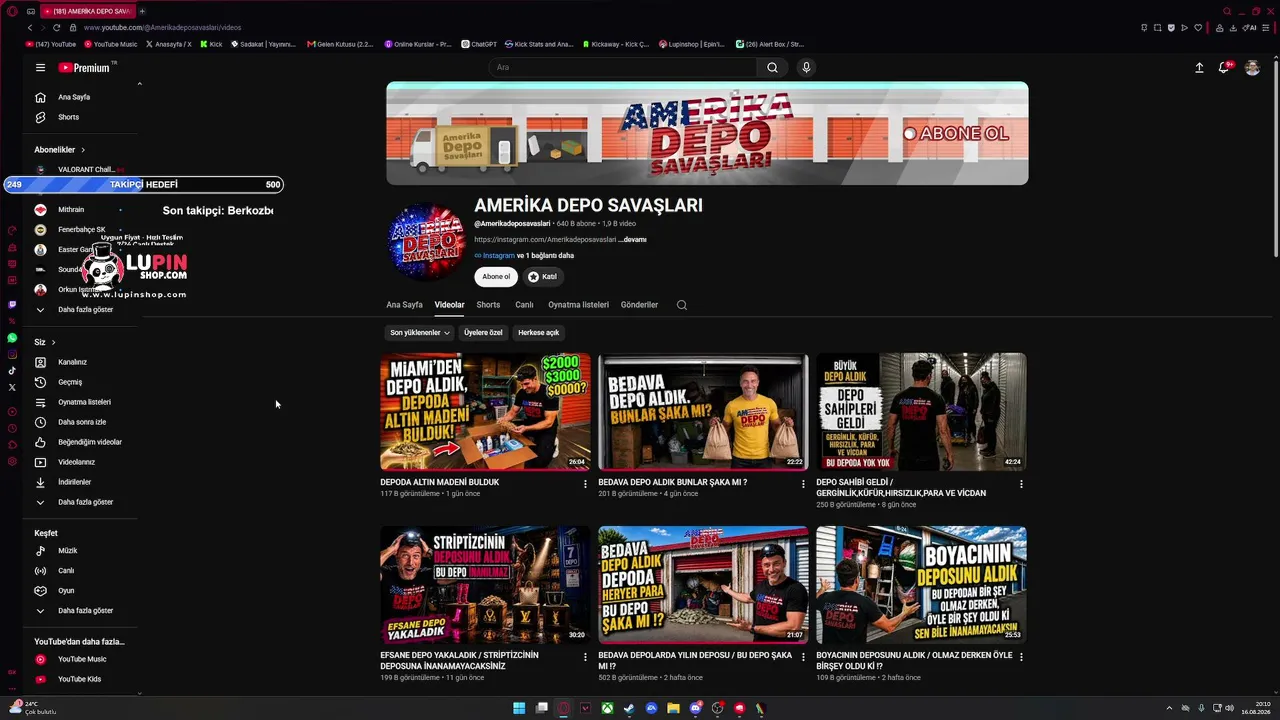Open File Explorer from the taskbar
The height and width of the screenshot is (720, 1280).
pyautogui.click(x=673, y=708)
